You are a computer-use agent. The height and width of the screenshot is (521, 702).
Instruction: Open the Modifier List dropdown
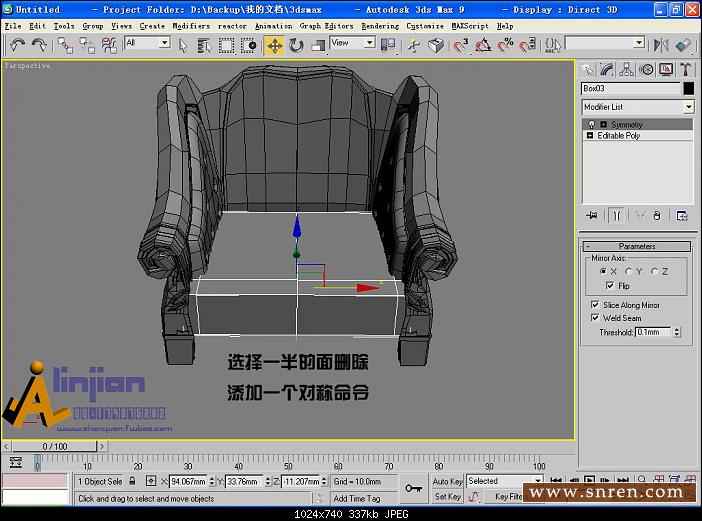coord(688,107)
